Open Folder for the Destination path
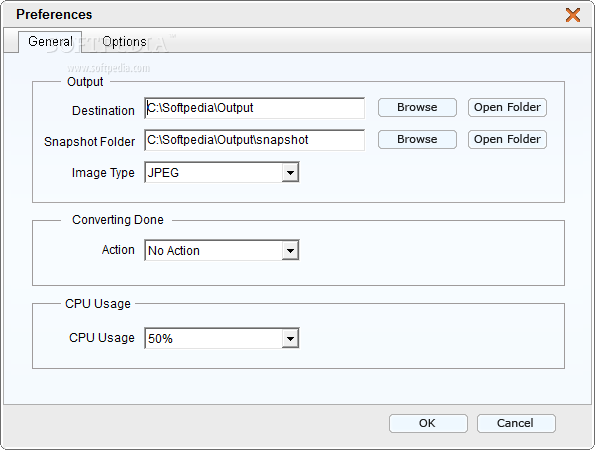This screenshot has height=450, width=595. pyautogui.click(x=507, y=107)
